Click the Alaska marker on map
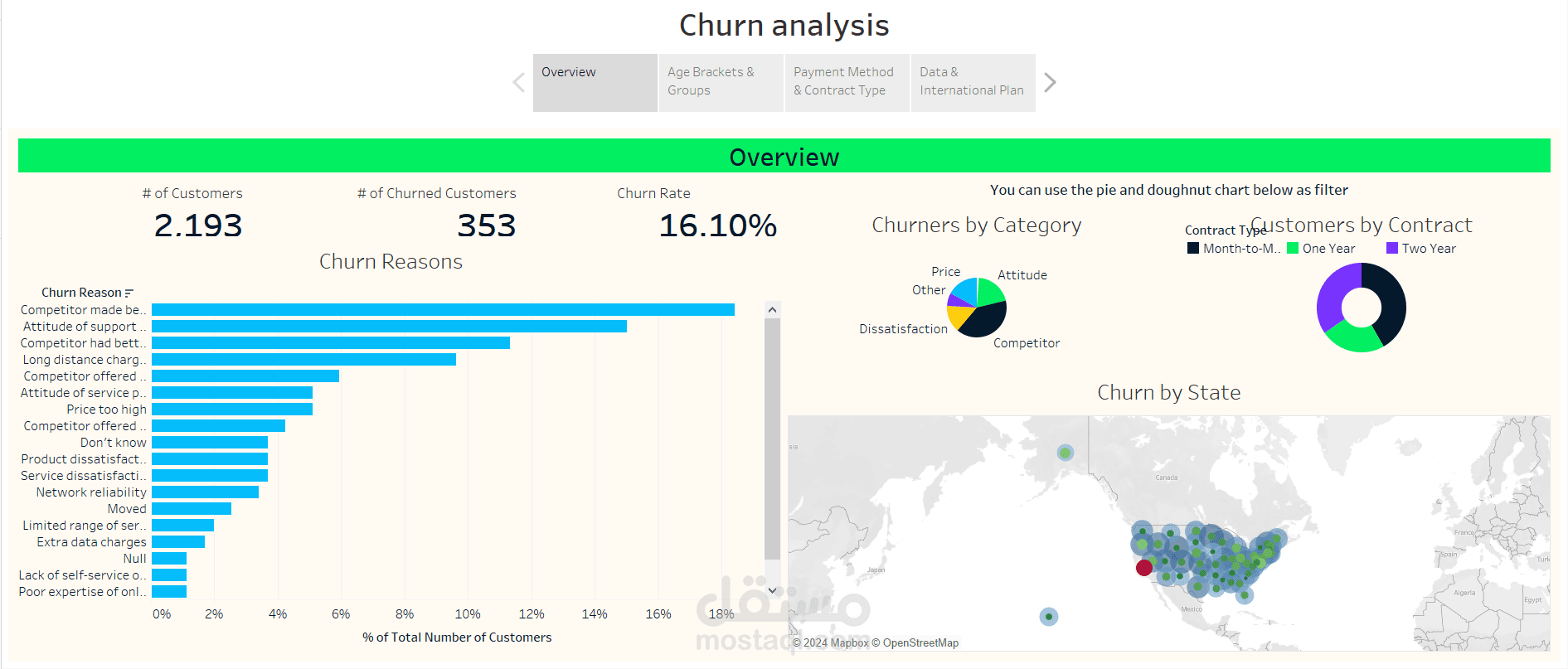Viewport: 1568px width, 669px height. coord(1066,453)
